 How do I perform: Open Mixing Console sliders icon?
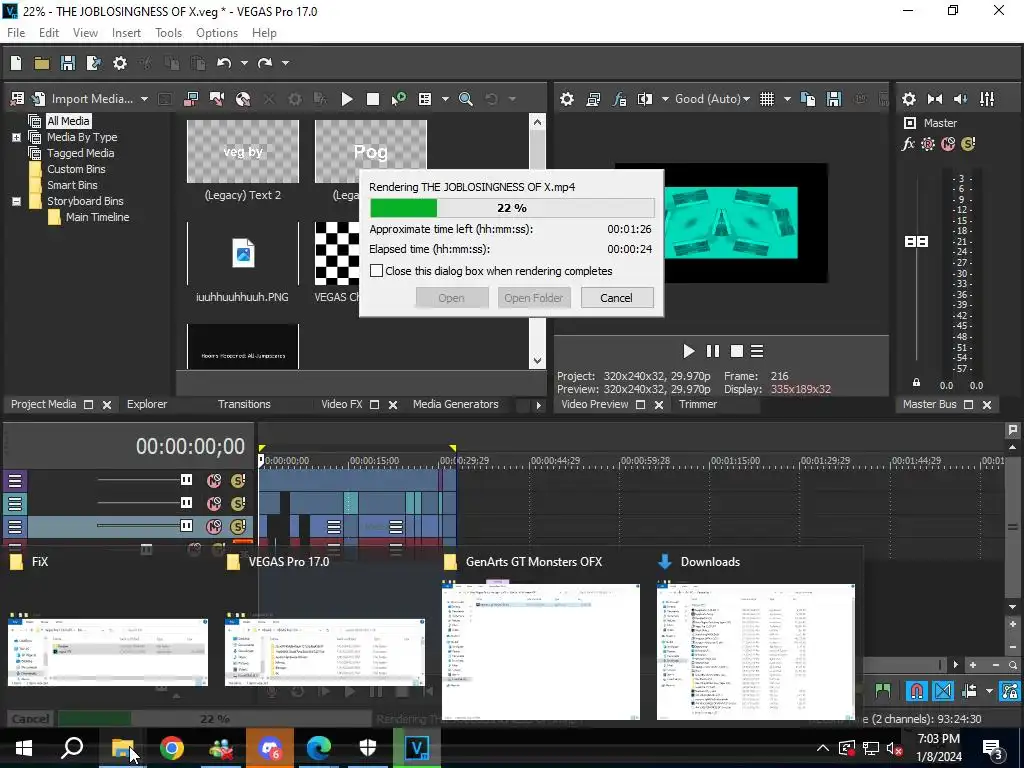[987, 99]
